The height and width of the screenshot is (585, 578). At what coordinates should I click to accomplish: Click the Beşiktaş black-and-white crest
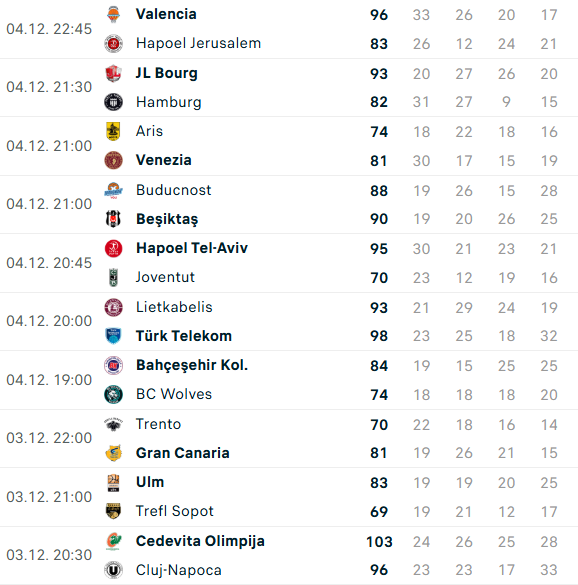click(x=113, y=219)
